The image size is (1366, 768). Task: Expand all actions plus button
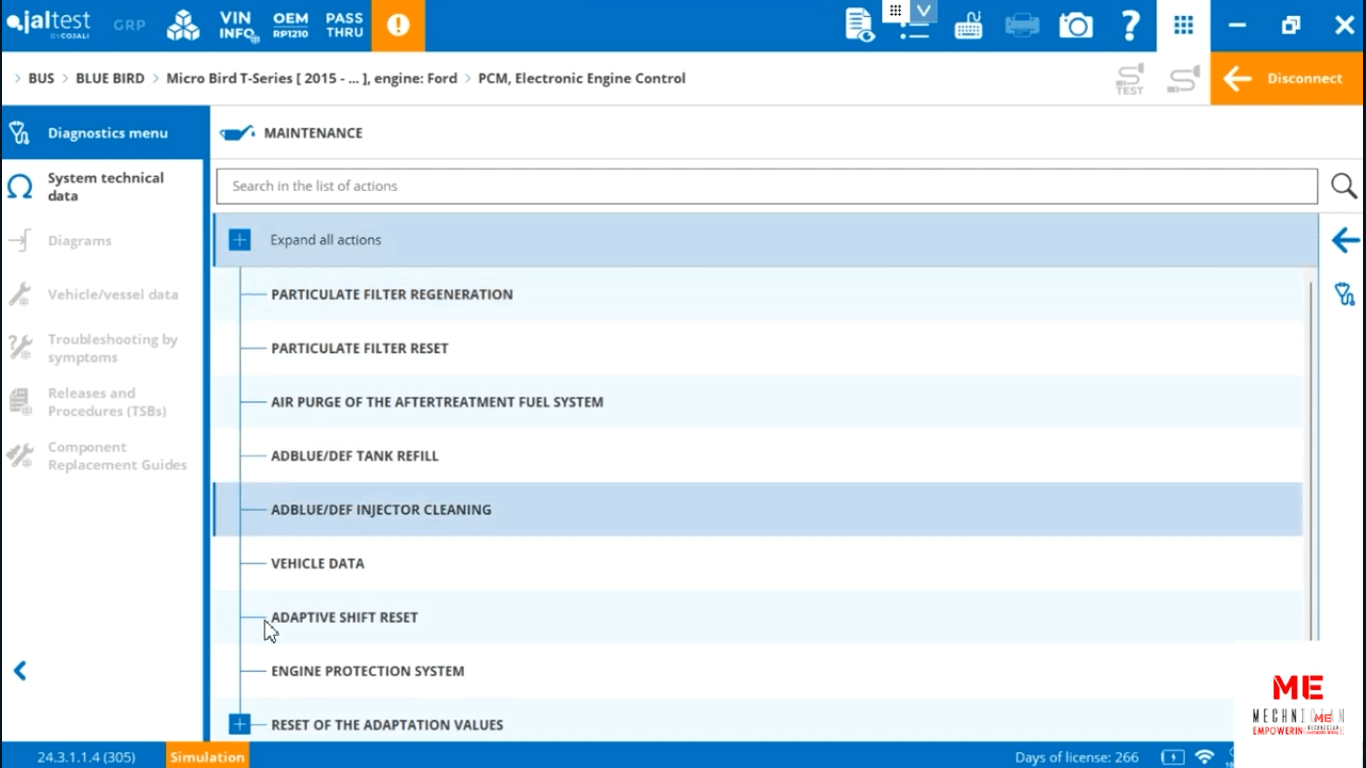240,240
